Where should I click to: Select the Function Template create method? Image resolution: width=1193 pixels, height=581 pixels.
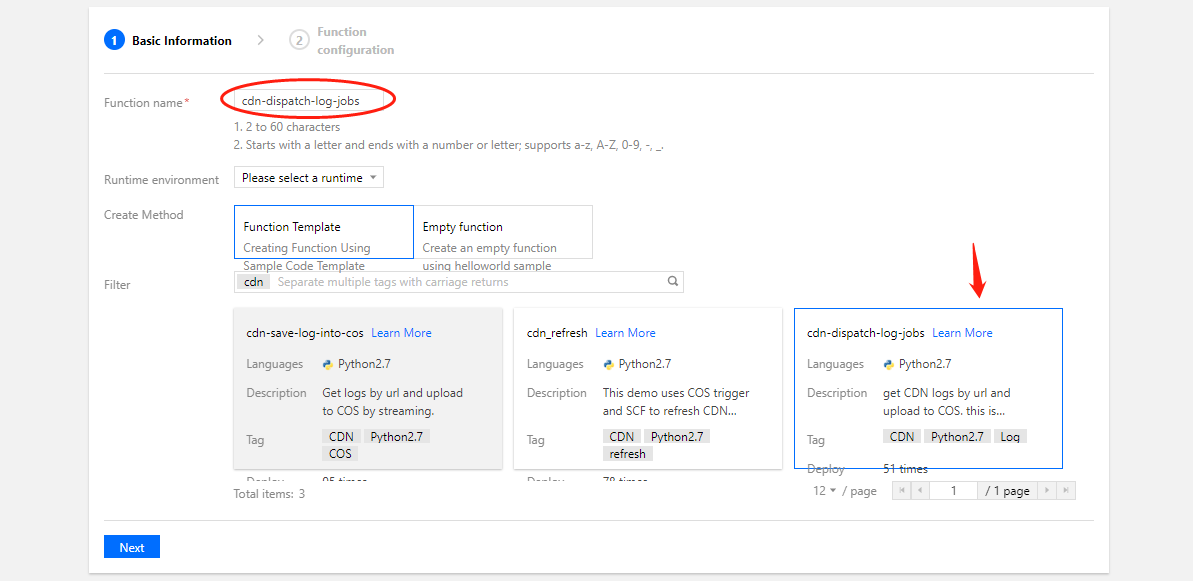point(324,232)
